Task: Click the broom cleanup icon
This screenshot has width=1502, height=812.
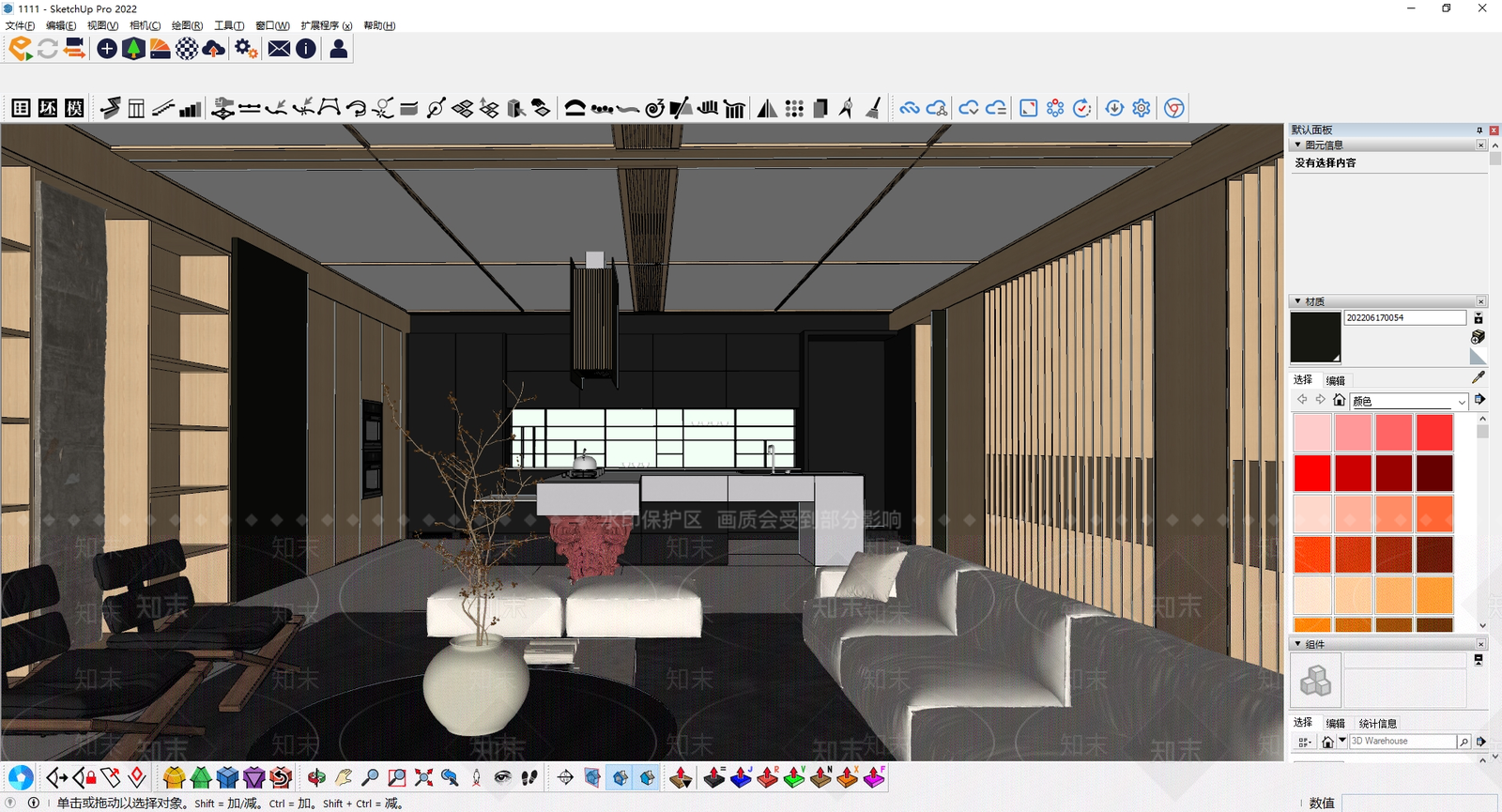Action: (873, 108)
